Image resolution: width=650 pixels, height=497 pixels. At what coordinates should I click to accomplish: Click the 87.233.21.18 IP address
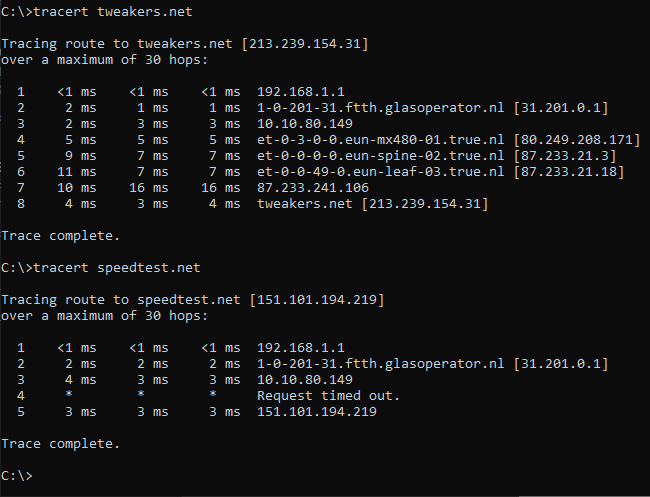[x=569, y=172]
